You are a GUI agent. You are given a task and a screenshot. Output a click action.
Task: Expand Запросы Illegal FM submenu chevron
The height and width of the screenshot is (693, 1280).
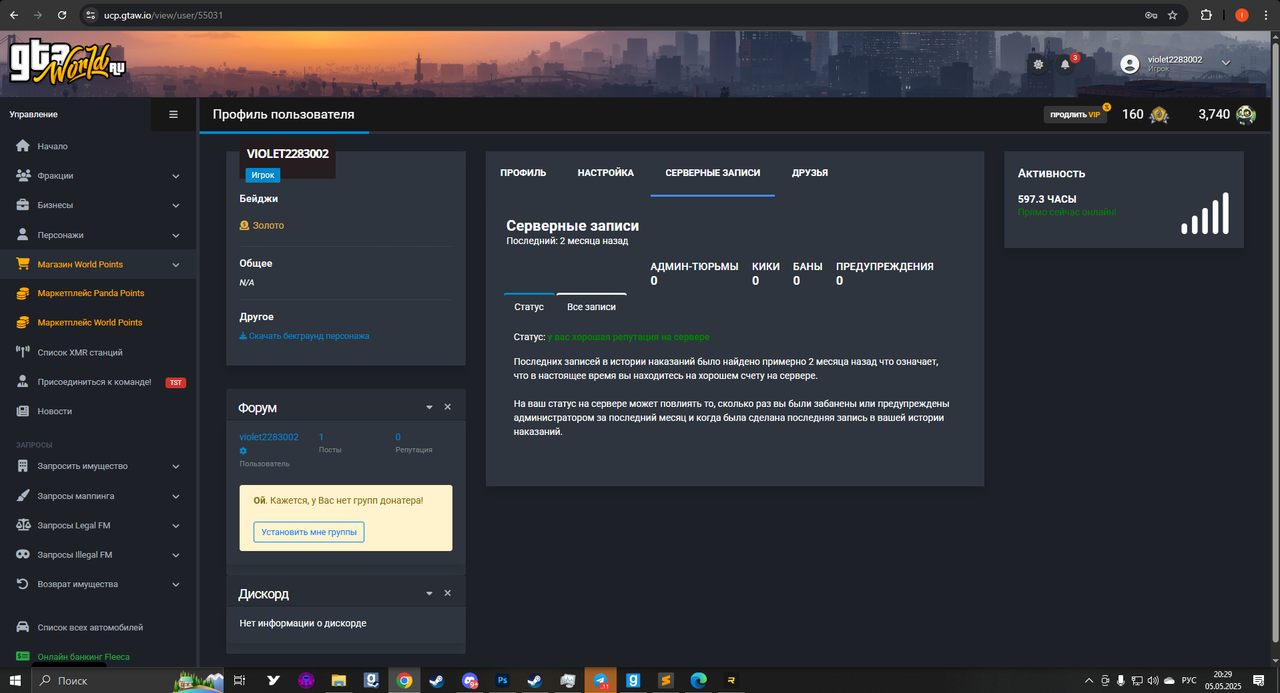coord(176,555)
